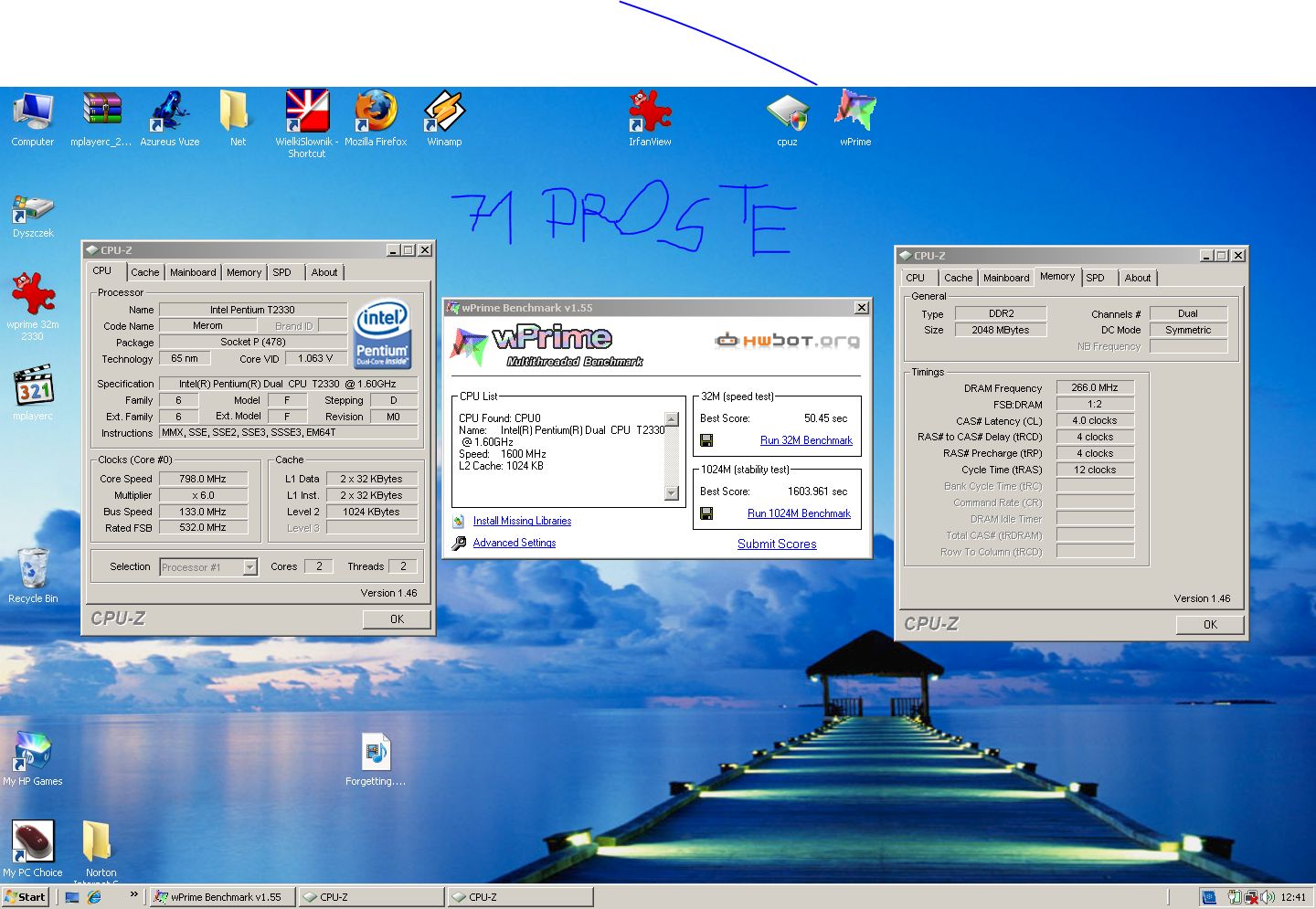Save the 32M best score floppy icon
1316x909 pixels.
pos(706,440)
